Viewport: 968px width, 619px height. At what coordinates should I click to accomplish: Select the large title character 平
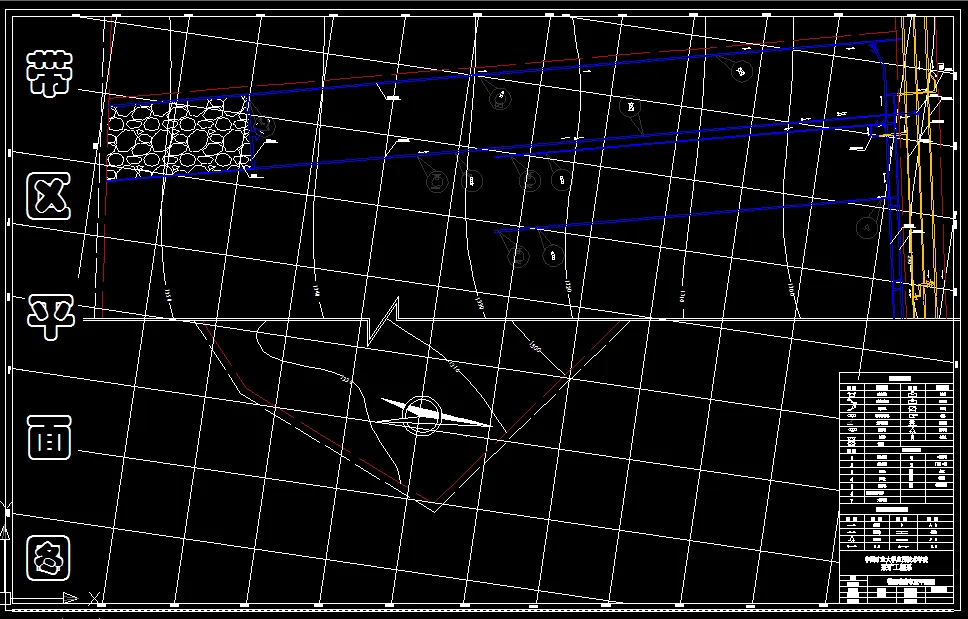point(51,317)
